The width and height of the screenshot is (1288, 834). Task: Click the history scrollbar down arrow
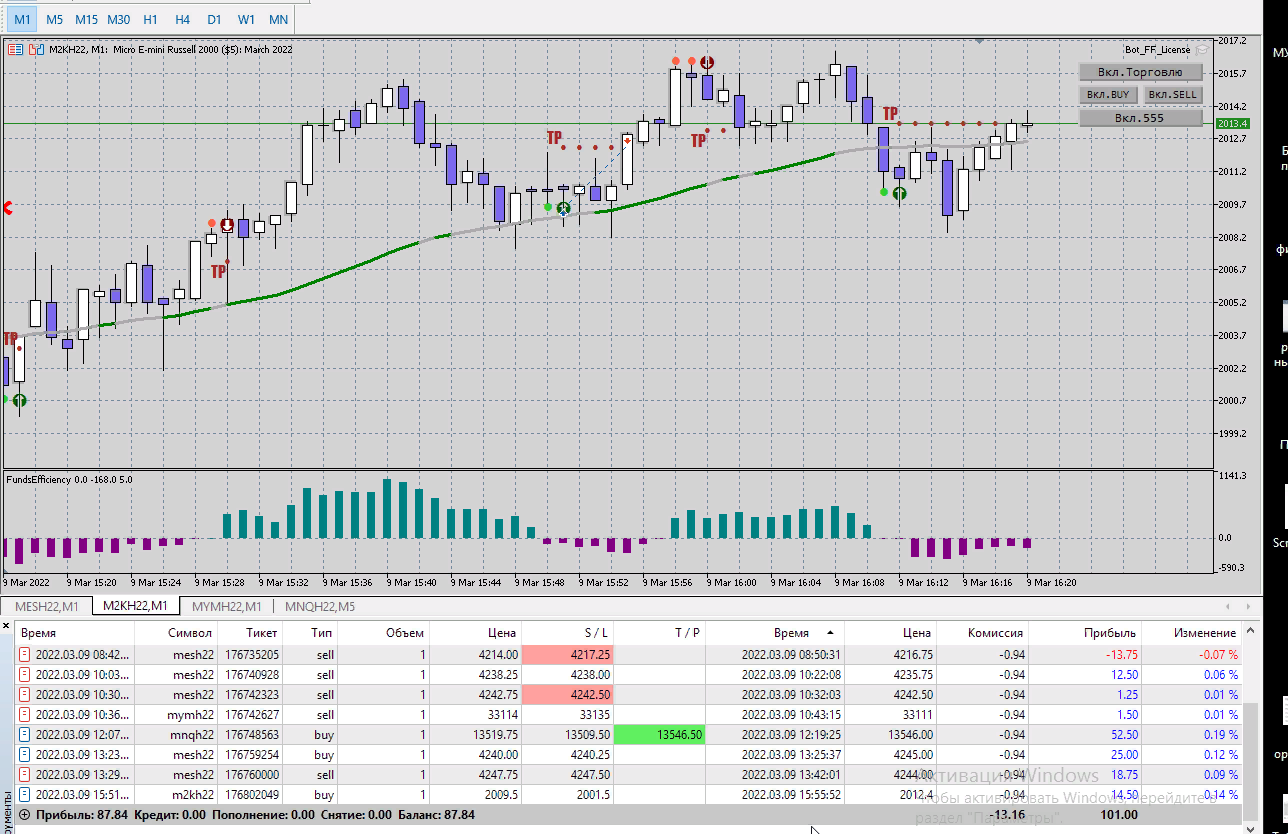(1249, 827)
